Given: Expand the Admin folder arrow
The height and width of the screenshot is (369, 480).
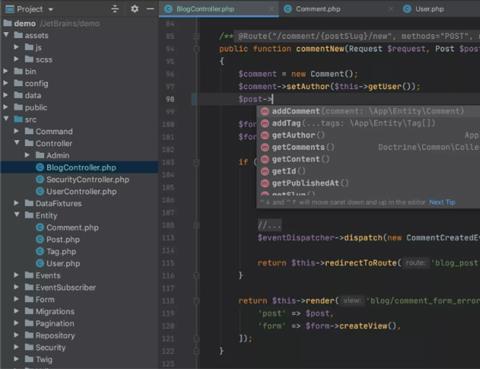Looking at the screenshot, I should click(27, 155).
